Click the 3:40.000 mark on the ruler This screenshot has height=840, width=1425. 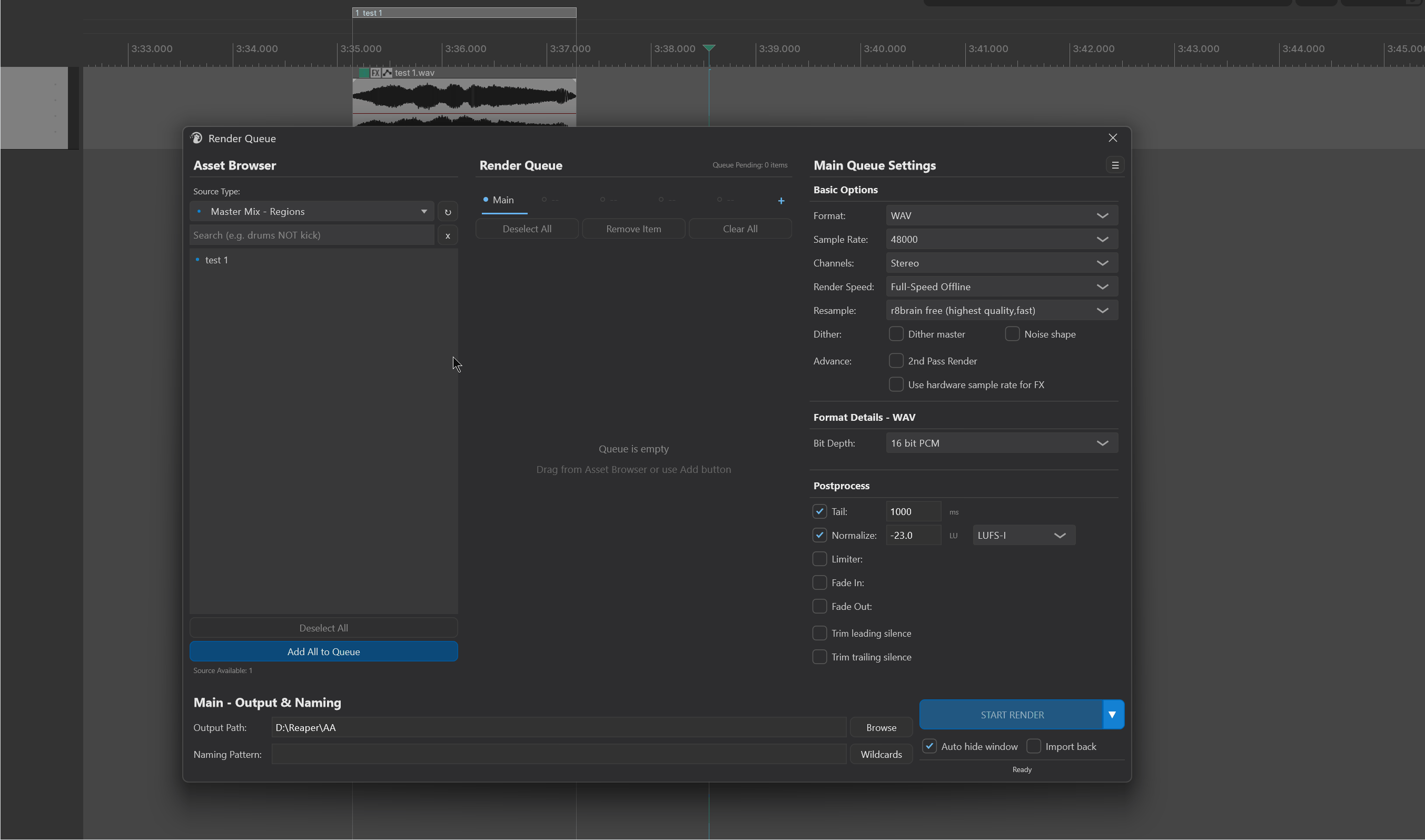[x=885, y=48]
